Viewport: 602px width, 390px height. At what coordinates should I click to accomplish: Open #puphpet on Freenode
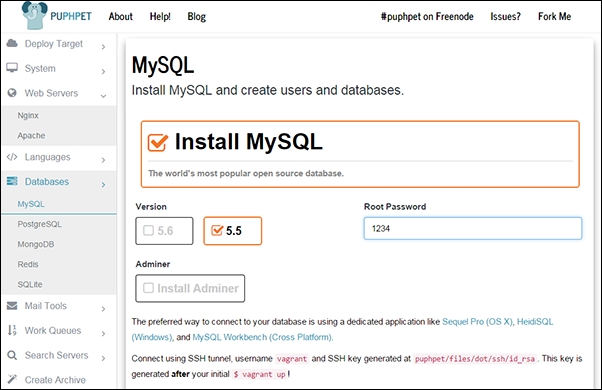point(427,17)
